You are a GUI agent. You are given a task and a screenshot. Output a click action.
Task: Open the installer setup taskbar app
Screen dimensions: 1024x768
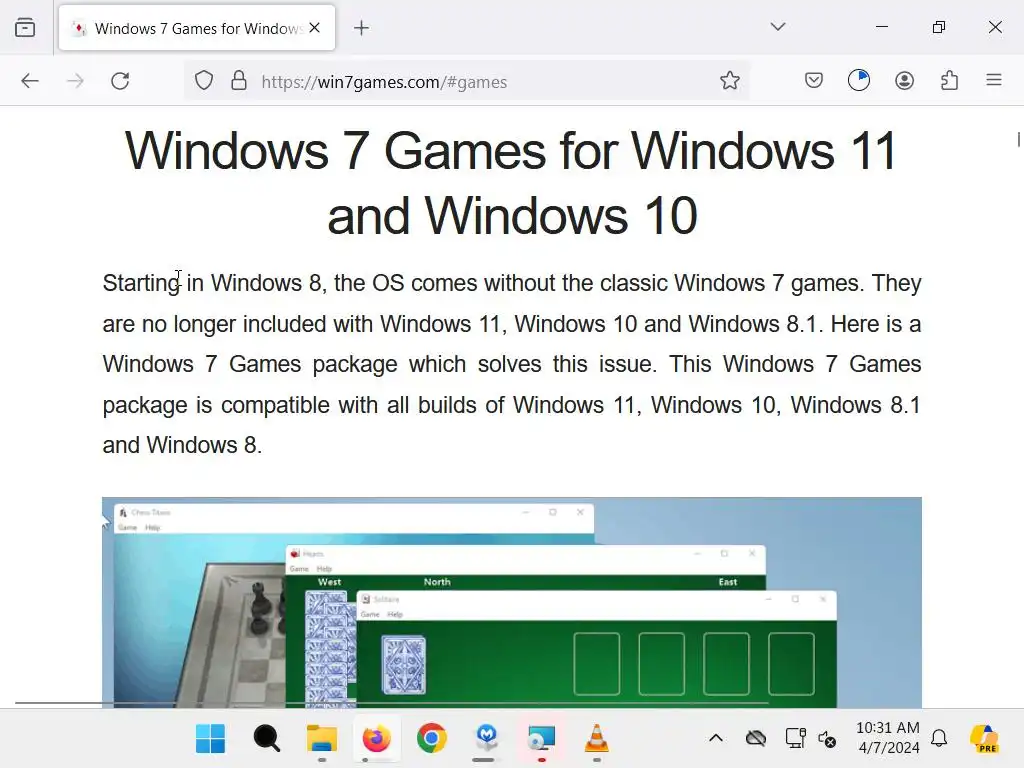[541, 739]
